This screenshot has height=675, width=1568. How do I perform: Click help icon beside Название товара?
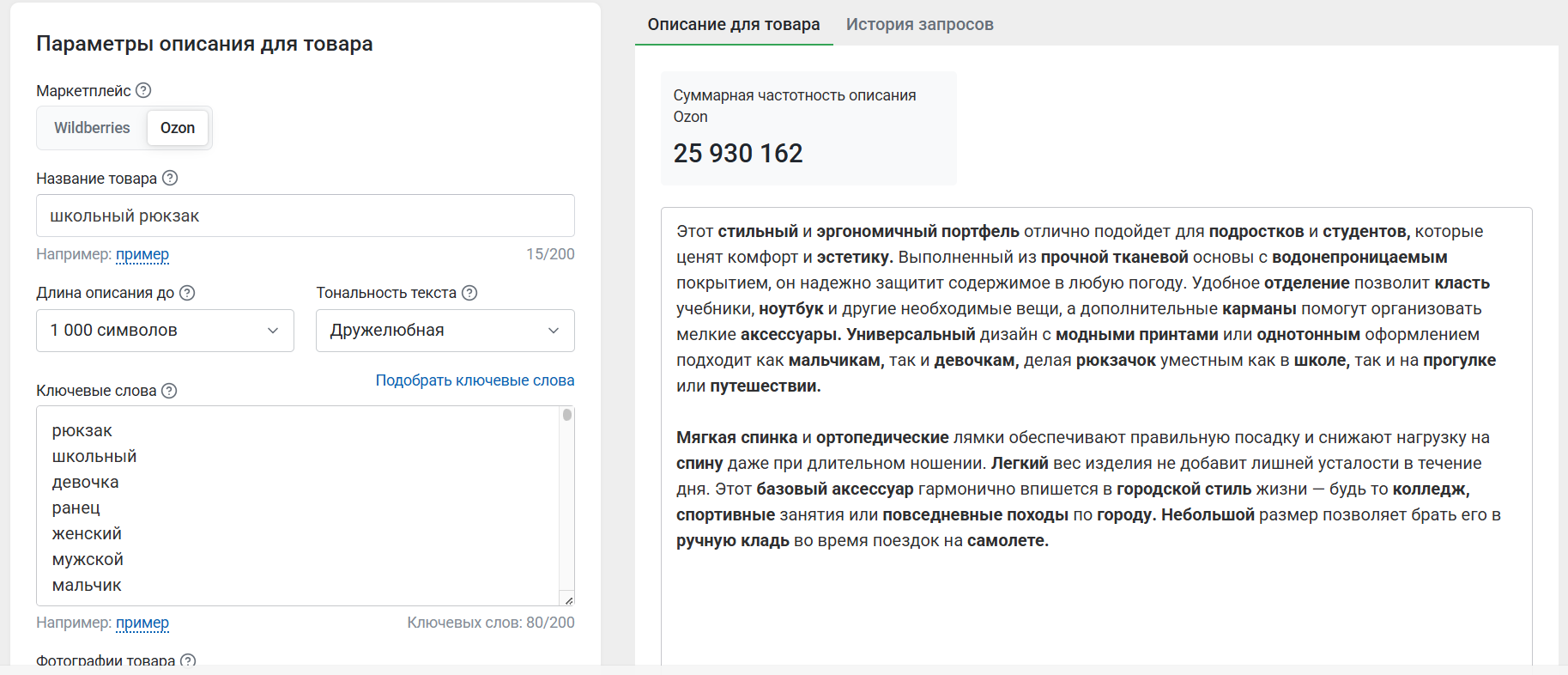coord(170,178)
